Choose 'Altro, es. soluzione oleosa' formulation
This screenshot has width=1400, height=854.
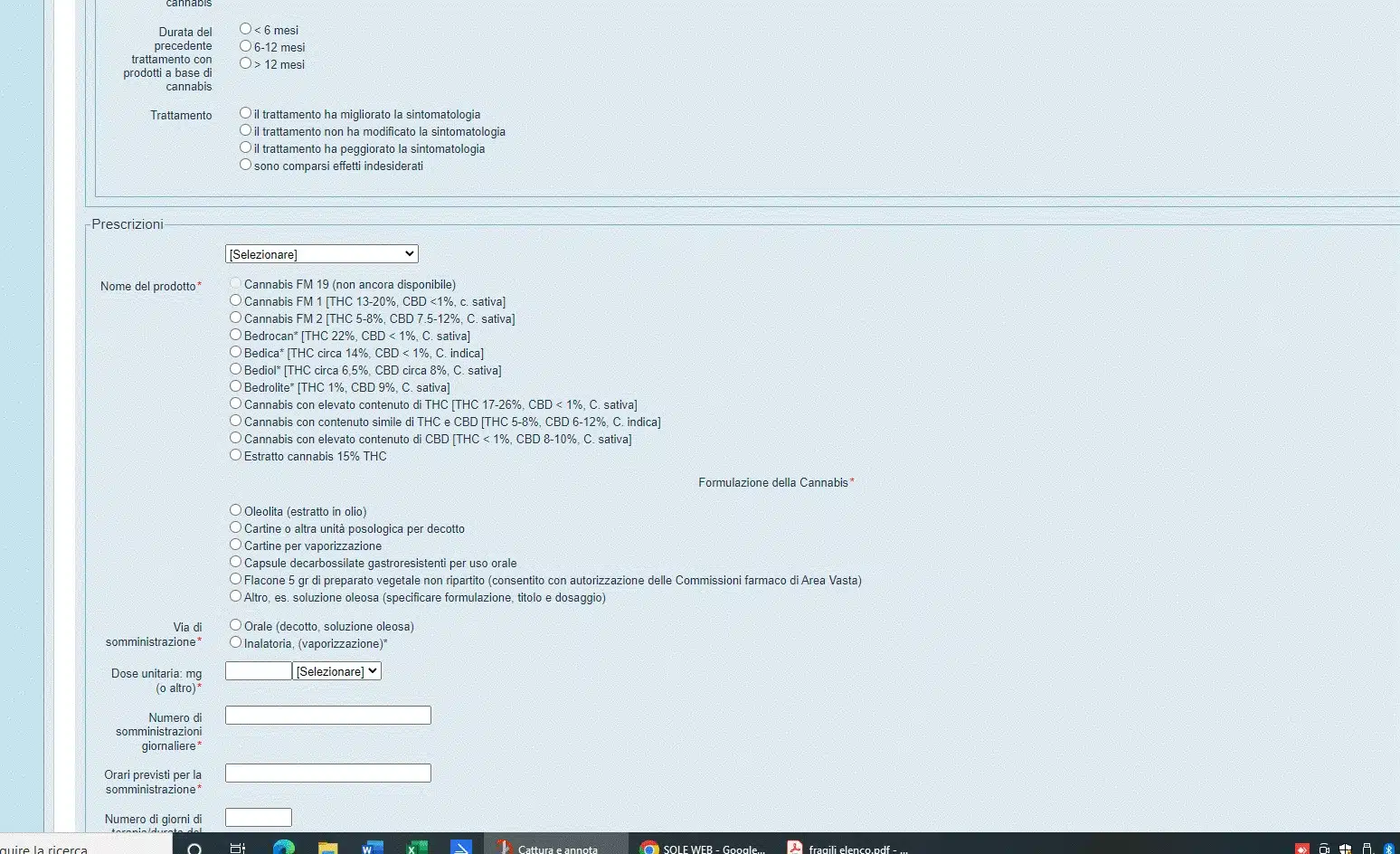point(235,596)
